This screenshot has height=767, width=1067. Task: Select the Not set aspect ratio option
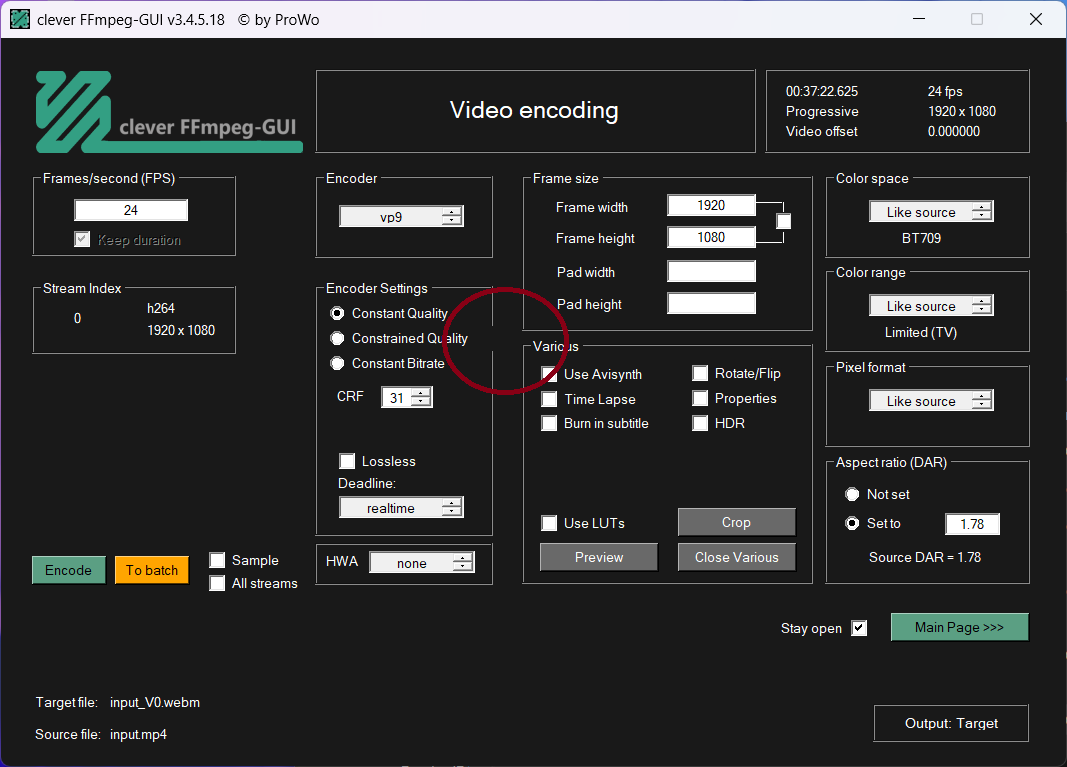coord(852,494)
